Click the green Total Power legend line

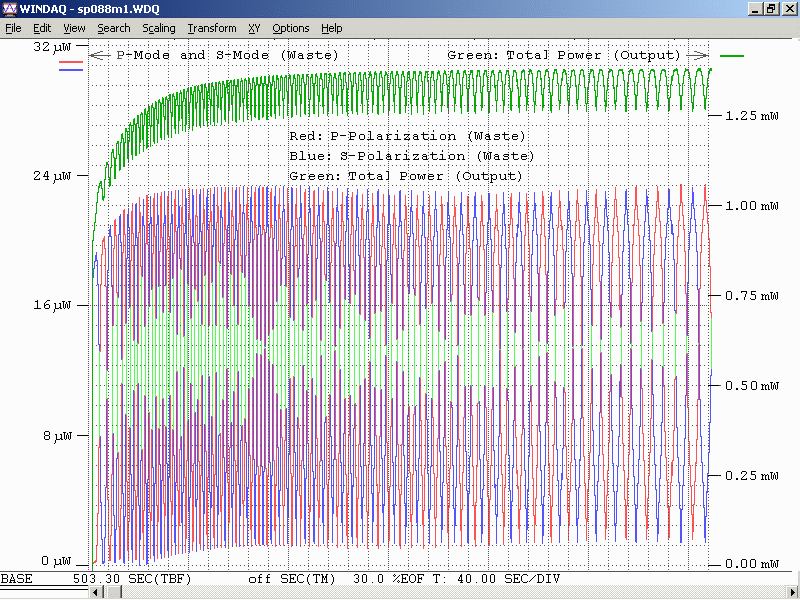pos(732,57)
